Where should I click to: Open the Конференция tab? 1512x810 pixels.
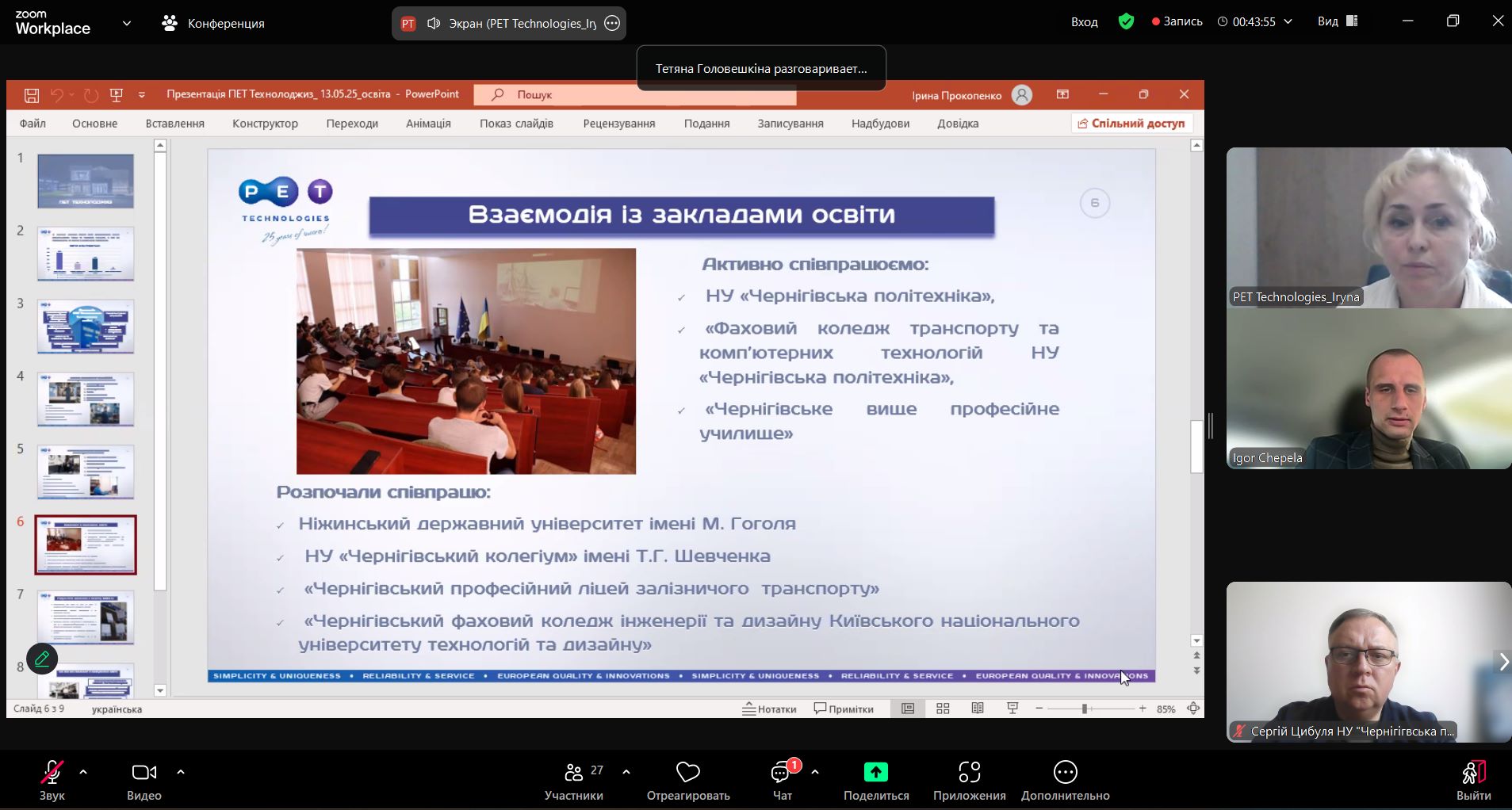click(214, 23)
